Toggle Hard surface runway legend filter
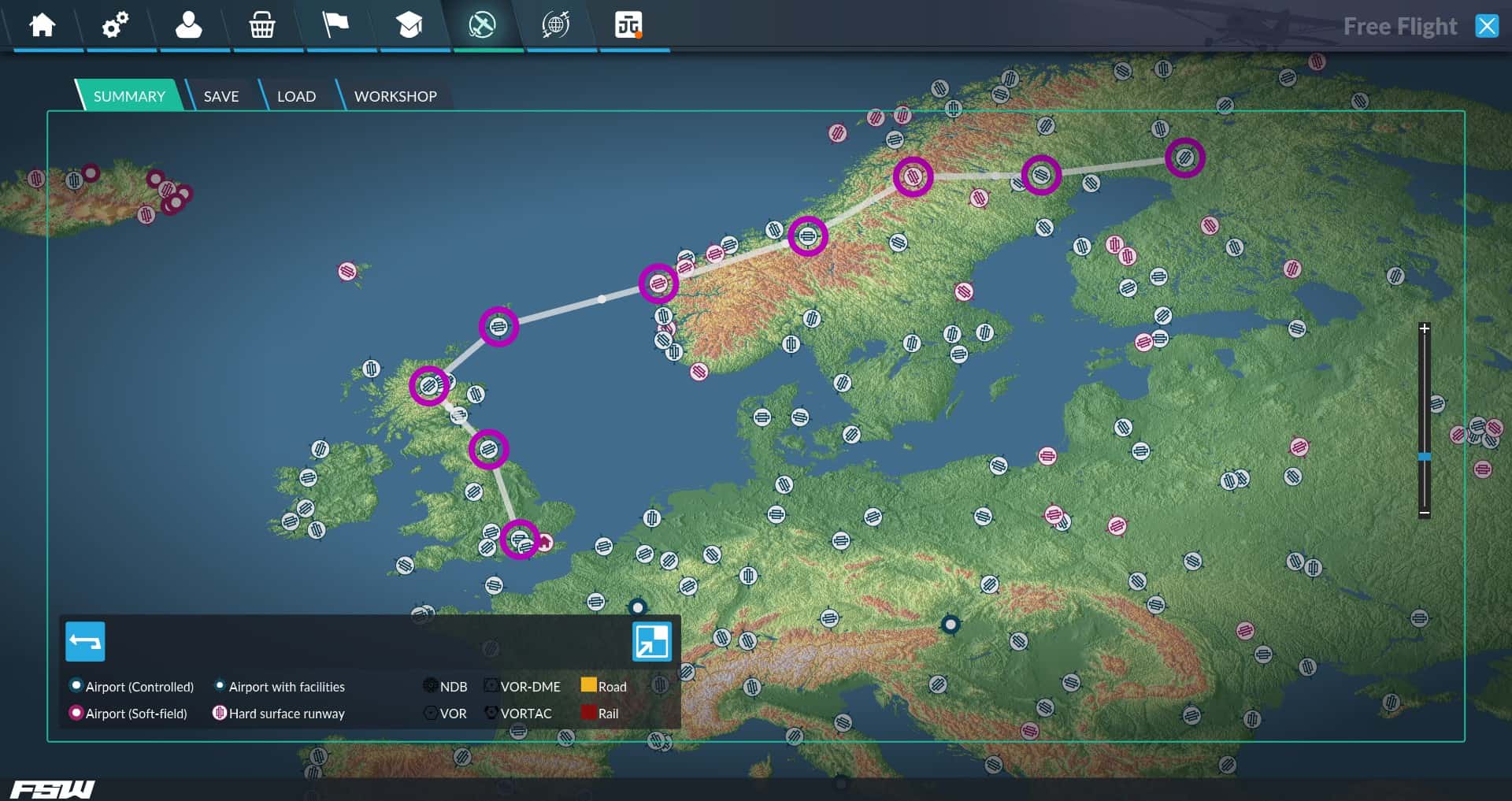This screenshot has height=801, width=1512. pyautogui.click(x=279, y=714)
